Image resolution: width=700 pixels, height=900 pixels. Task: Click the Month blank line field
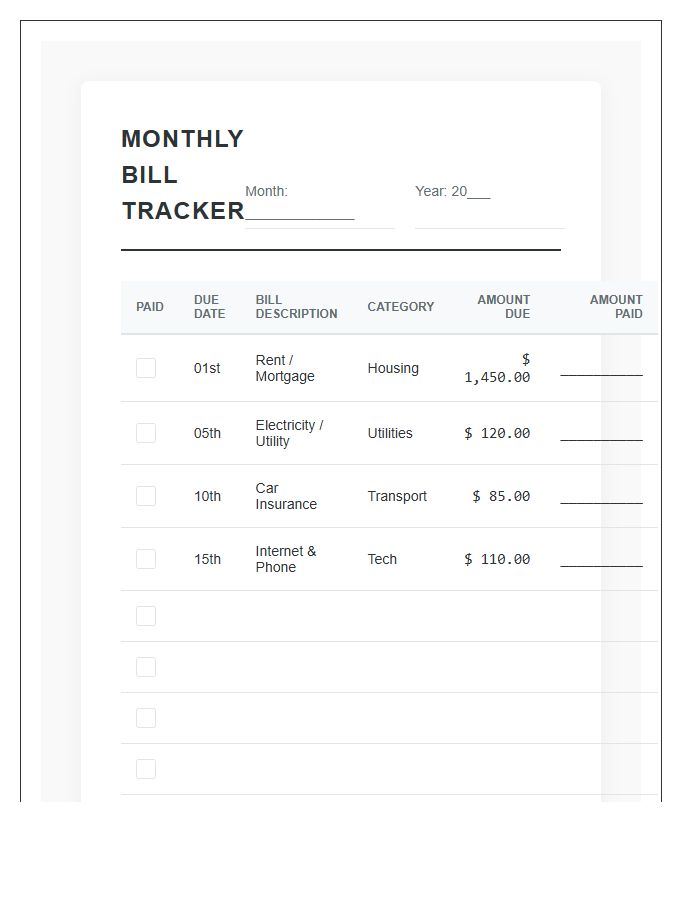click(x=320, y=206)
